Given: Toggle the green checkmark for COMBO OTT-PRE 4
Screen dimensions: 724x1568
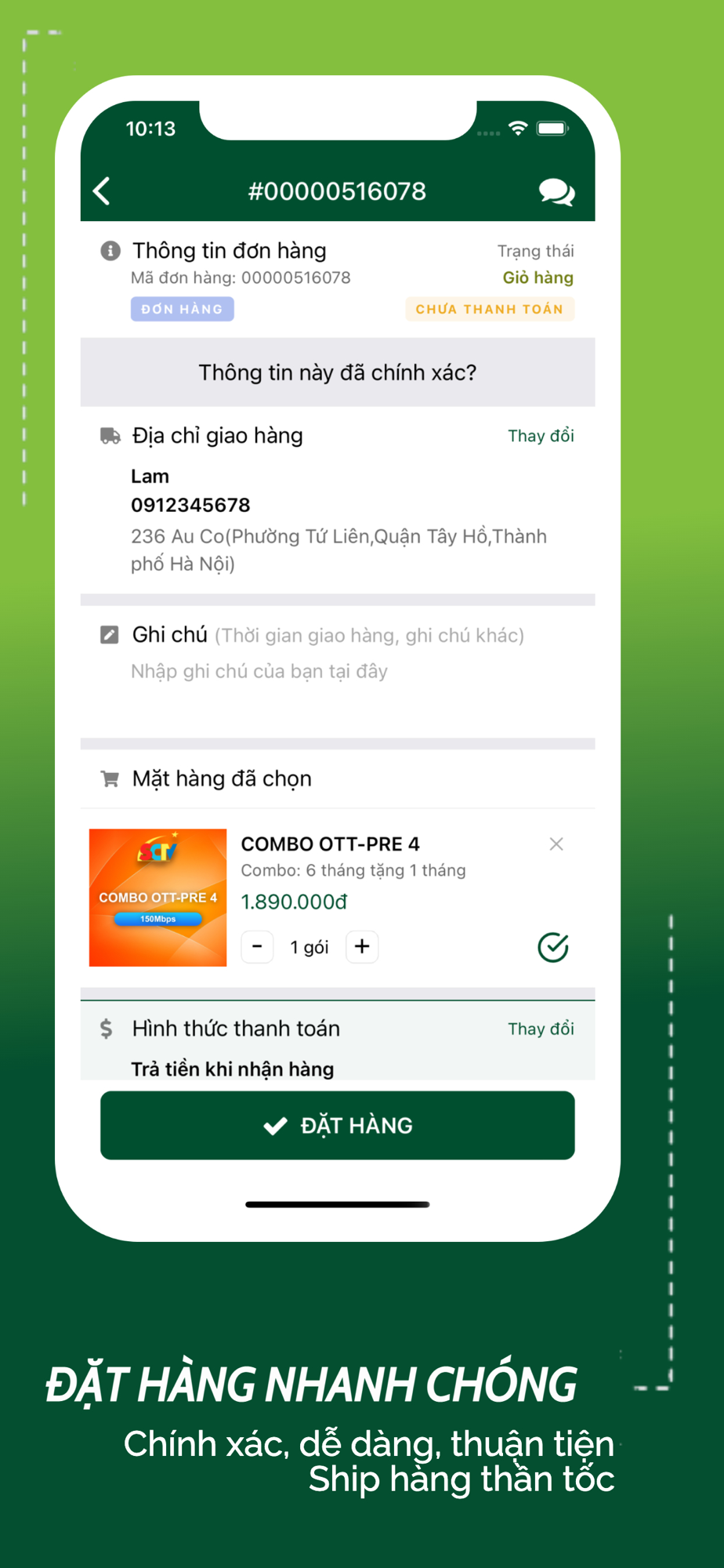Looking at the screenshot, I should (x=553, y=947).
